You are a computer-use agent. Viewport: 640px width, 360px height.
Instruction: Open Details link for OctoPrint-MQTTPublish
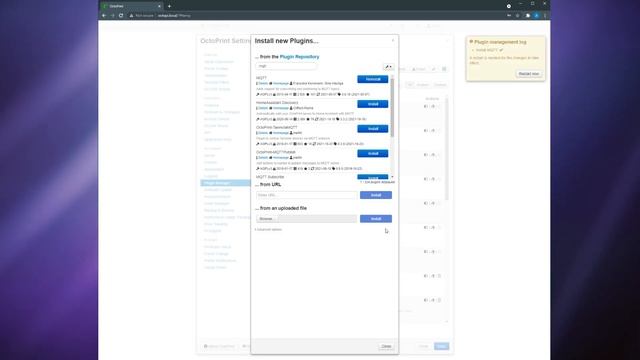263,158
